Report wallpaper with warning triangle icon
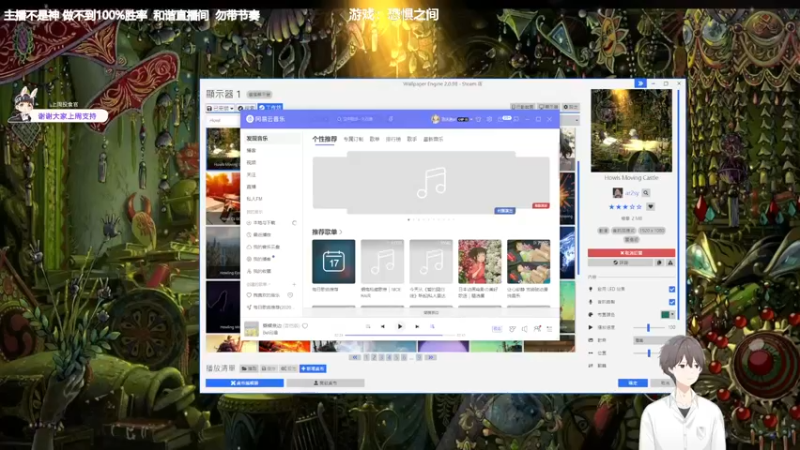 pyautogui.click(x=670, y=263)
